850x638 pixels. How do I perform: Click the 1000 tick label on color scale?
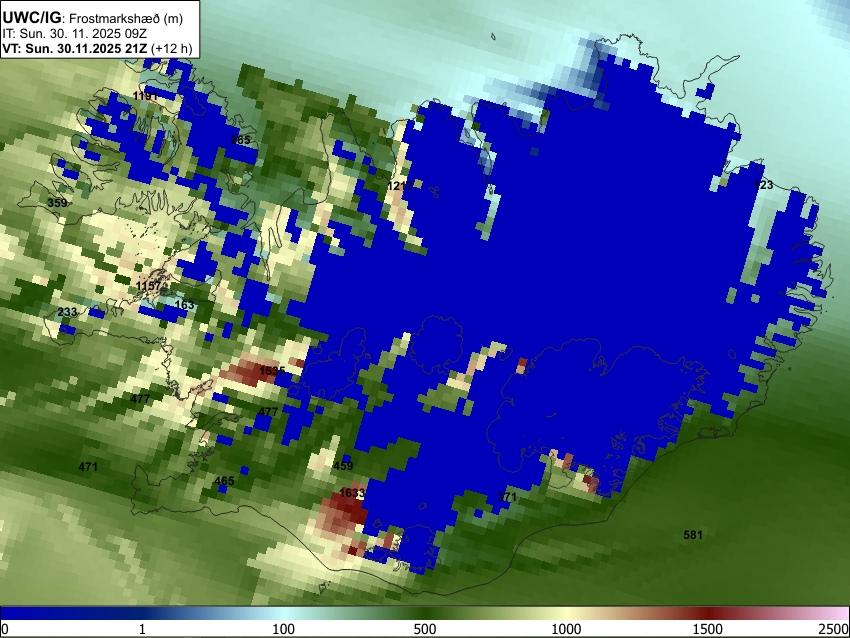coord(566,629)
